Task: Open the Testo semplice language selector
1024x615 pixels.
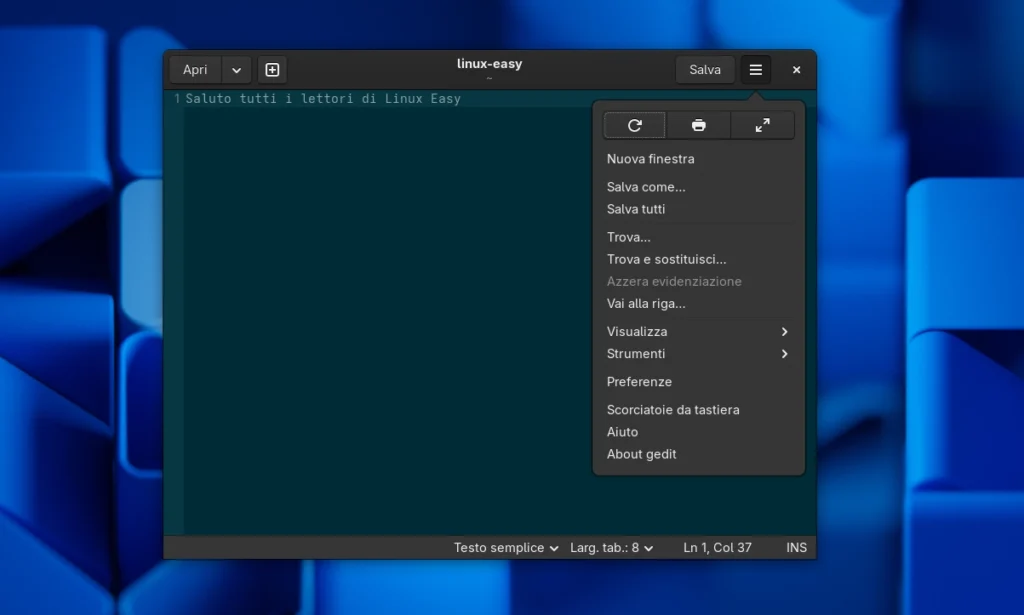Action: coord(505,547)
